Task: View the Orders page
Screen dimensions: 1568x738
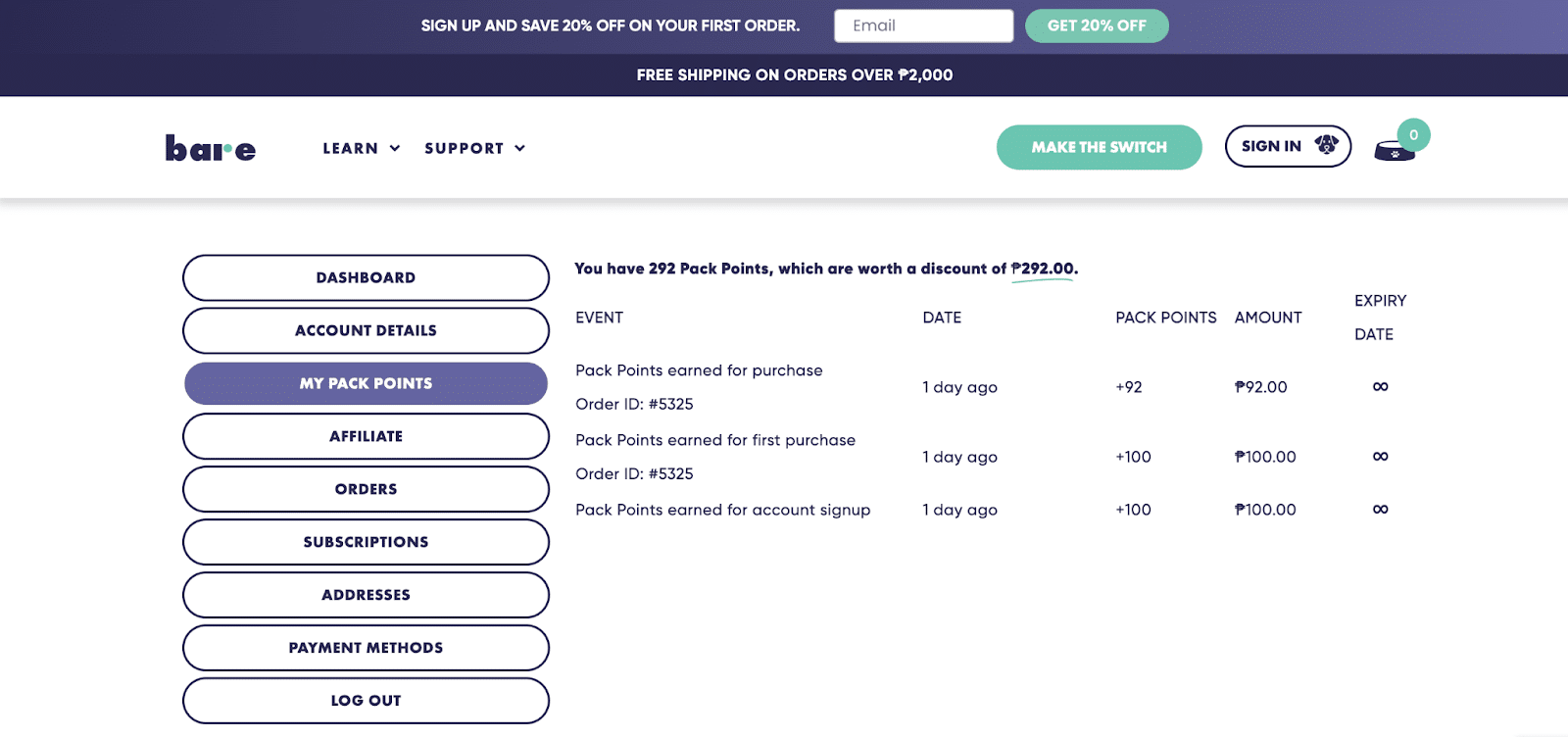Action: [366, 489]
